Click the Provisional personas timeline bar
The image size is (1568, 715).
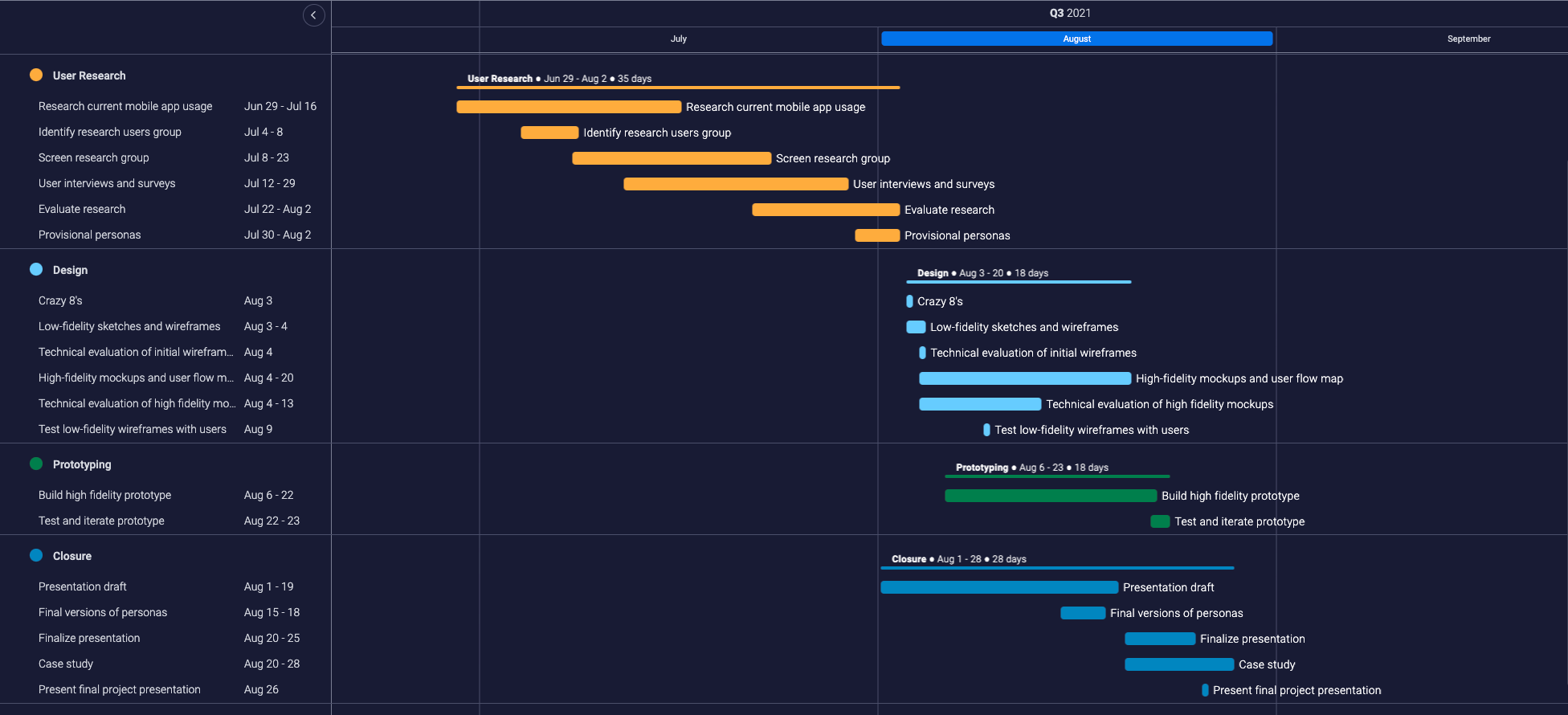877,235
